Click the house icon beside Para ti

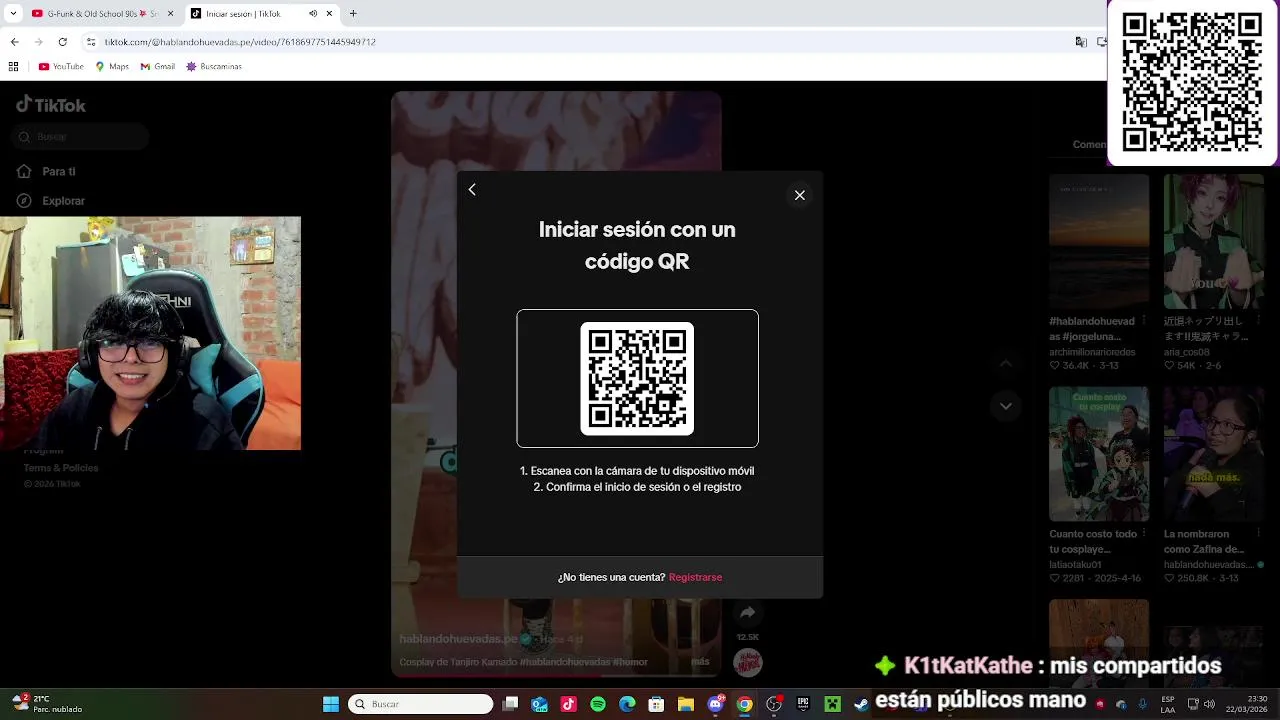(x=24, y=171)
